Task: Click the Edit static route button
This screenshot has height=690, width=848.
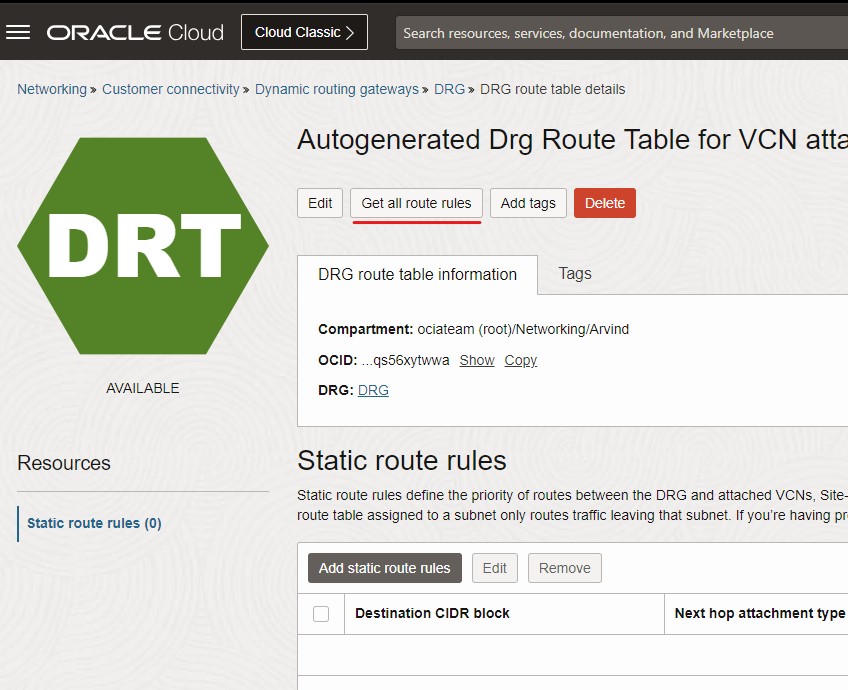Action: (x=495, y=568)
